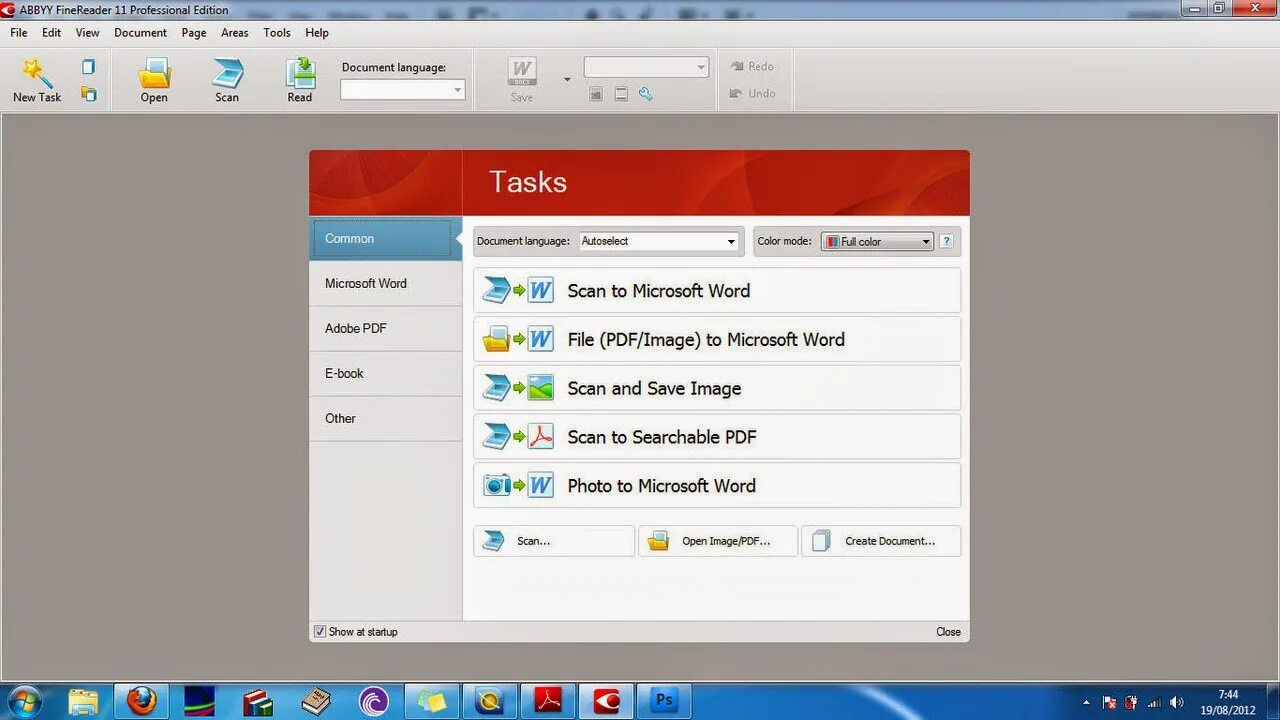Click the grayed Save Word document icon
This screenshot has height=720, width=1280.
pyautogui.click(x=522, y=72)
